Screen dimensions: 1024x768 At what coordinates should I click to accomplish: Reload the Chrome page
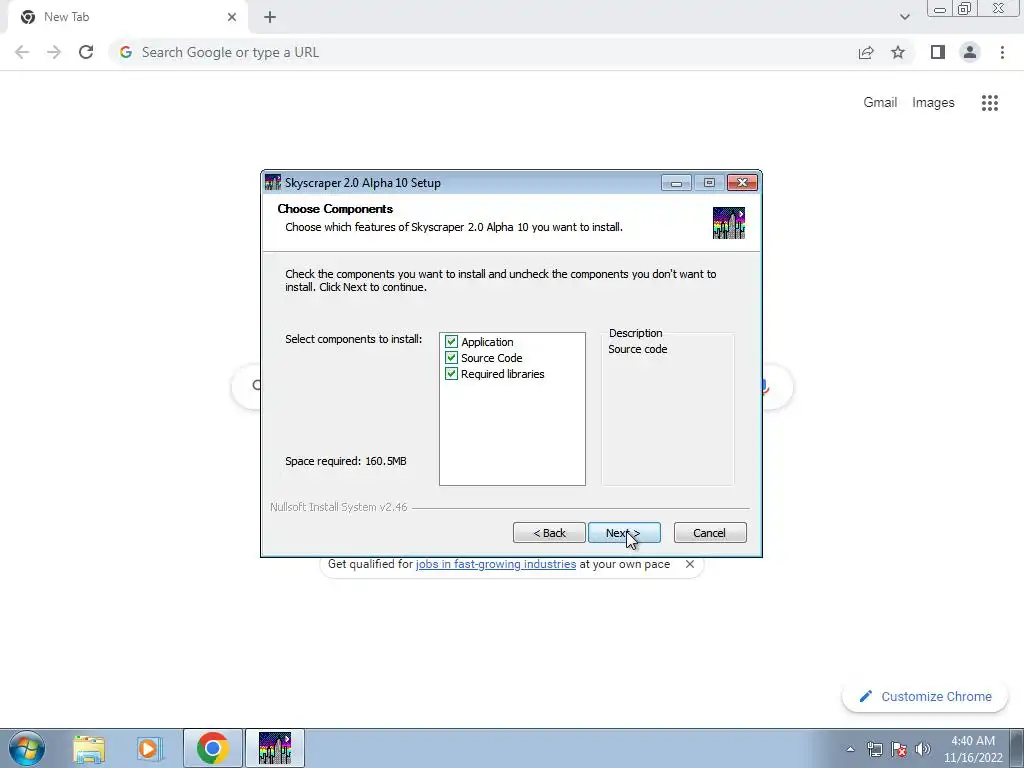(86, 52)
